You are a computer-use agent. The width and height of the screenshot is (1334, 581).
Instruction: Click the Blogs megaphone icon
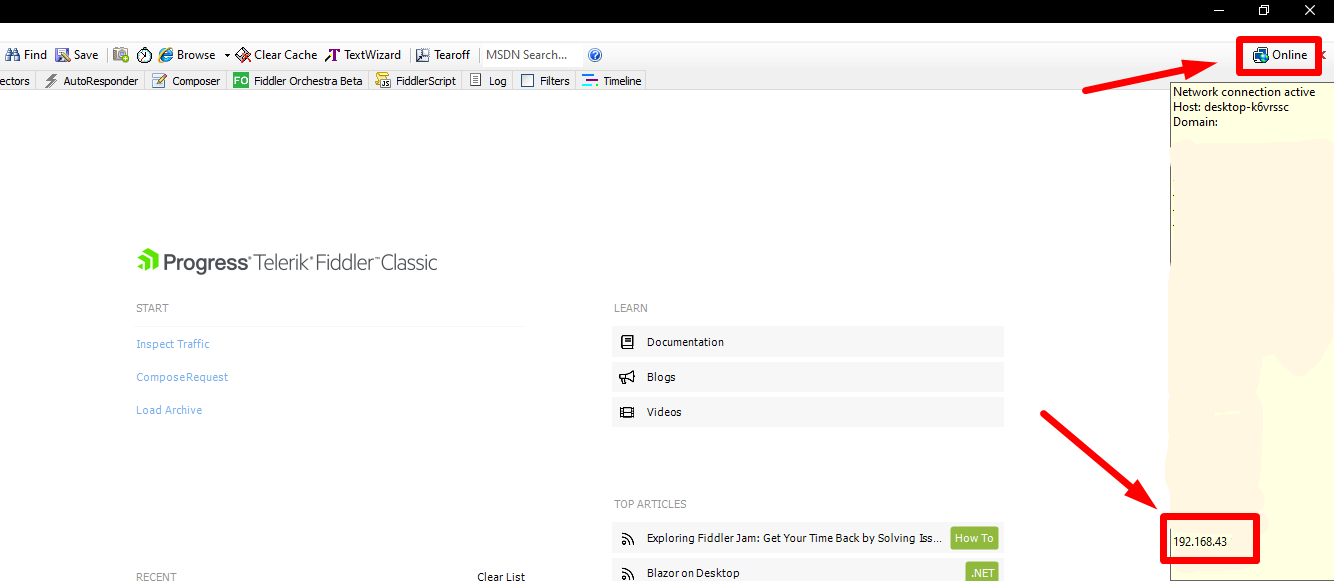point(627,377)
